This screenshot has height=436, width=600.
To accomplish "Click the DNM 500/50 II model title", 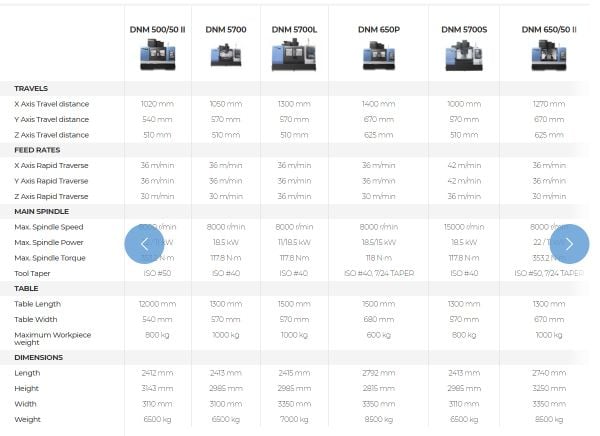I will tap(157, 29).
